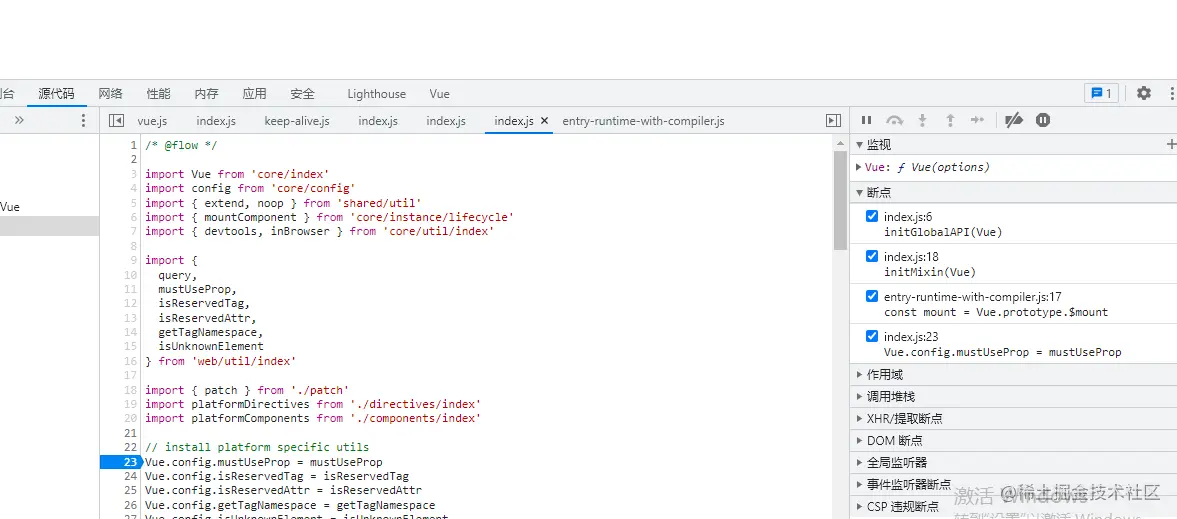This screenshot has height=519, width=1177.
Task: Pause script execution button
Action: [x=866, y=120]
